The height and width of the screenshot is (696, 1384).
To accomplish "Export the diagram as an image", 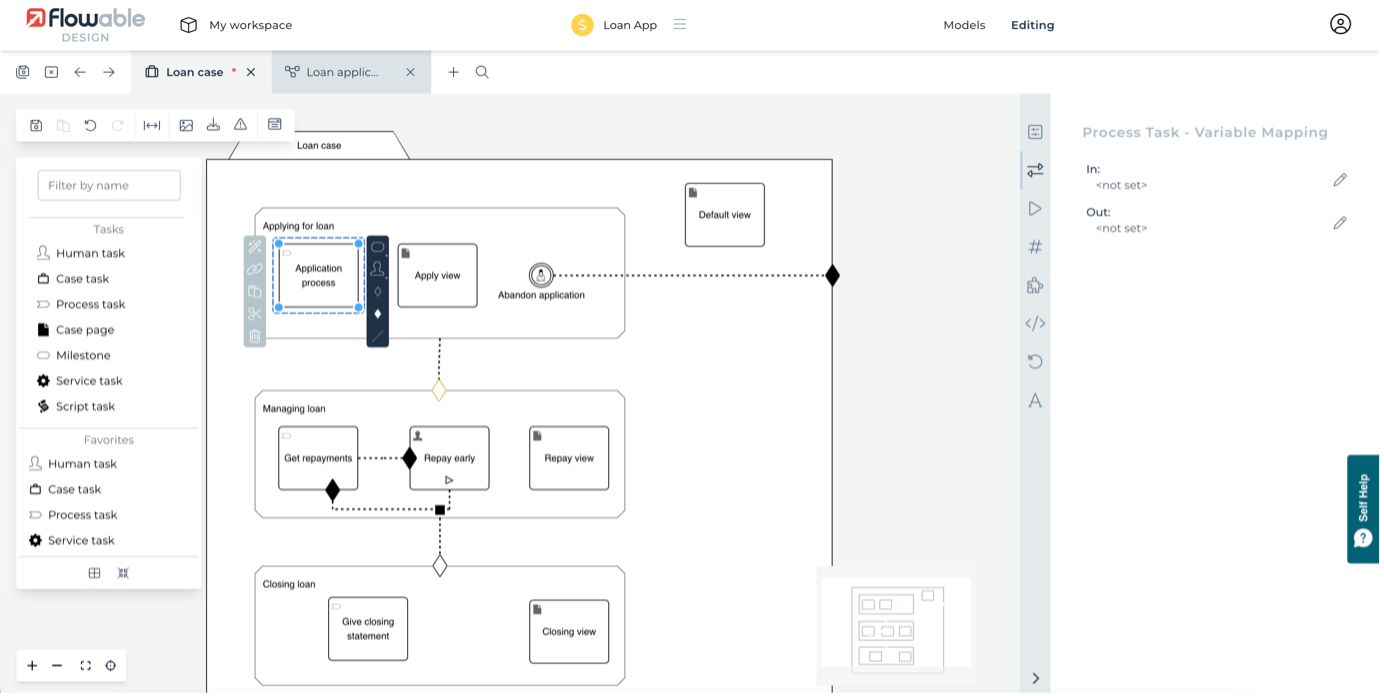I will coord(185,124).
